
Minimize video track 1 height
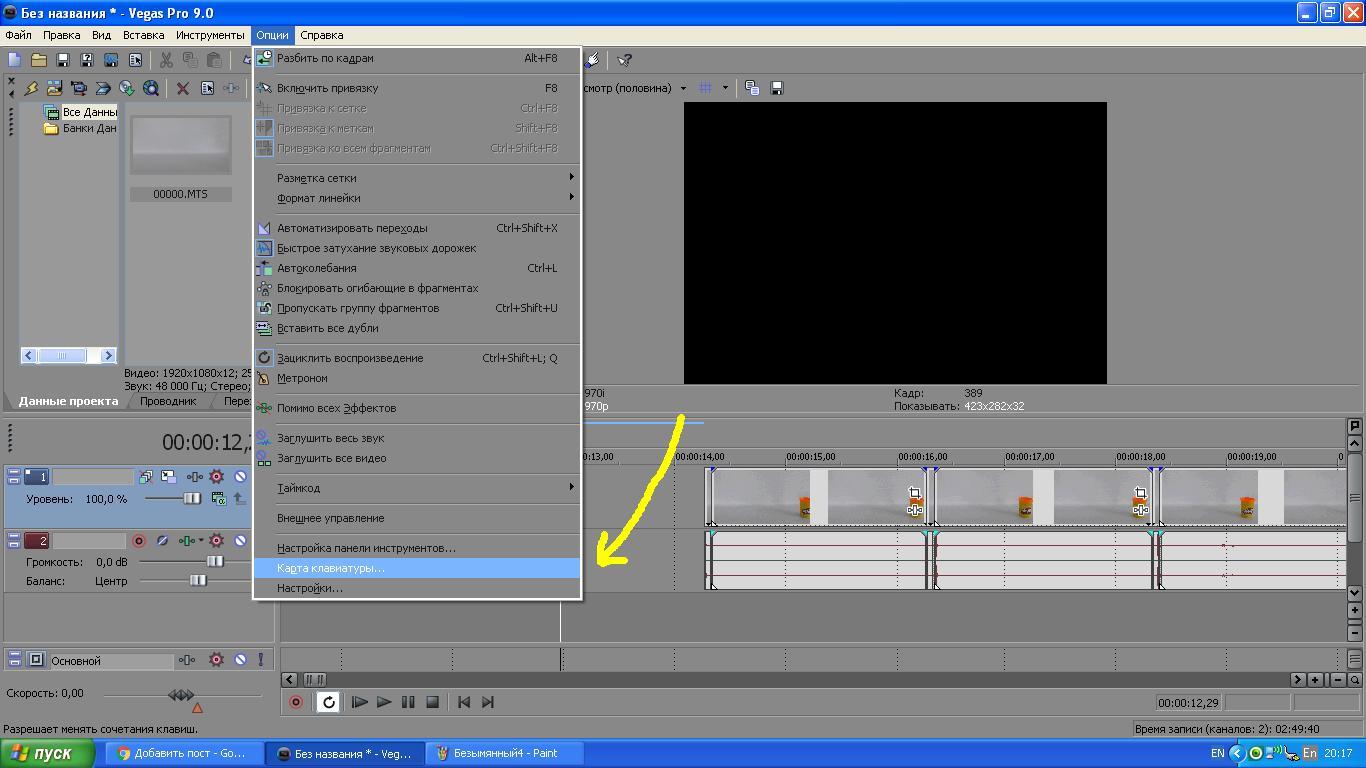tap(14, 473)
